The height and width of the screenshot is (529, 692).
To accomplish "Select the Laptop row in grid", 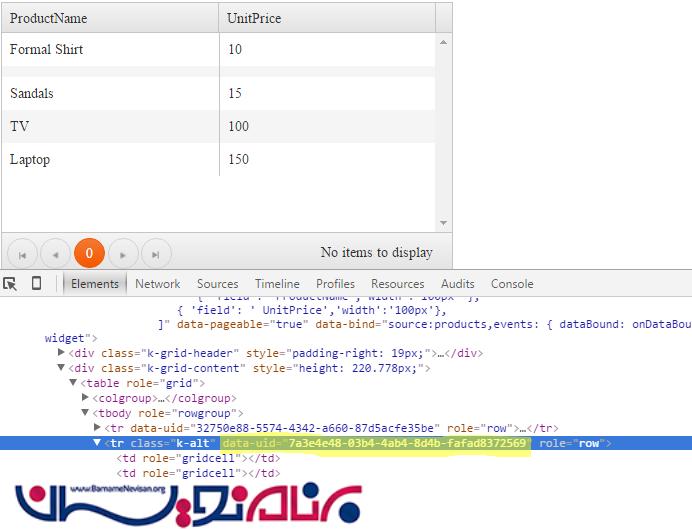I will coord(110,160).
